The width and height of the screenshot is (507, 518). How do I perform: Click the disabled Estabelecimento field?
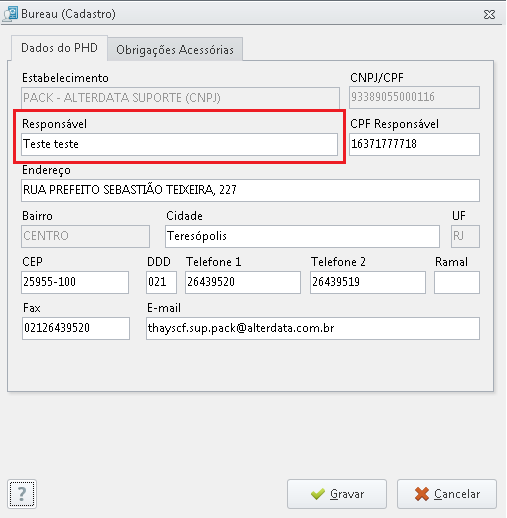coord(180,98)
